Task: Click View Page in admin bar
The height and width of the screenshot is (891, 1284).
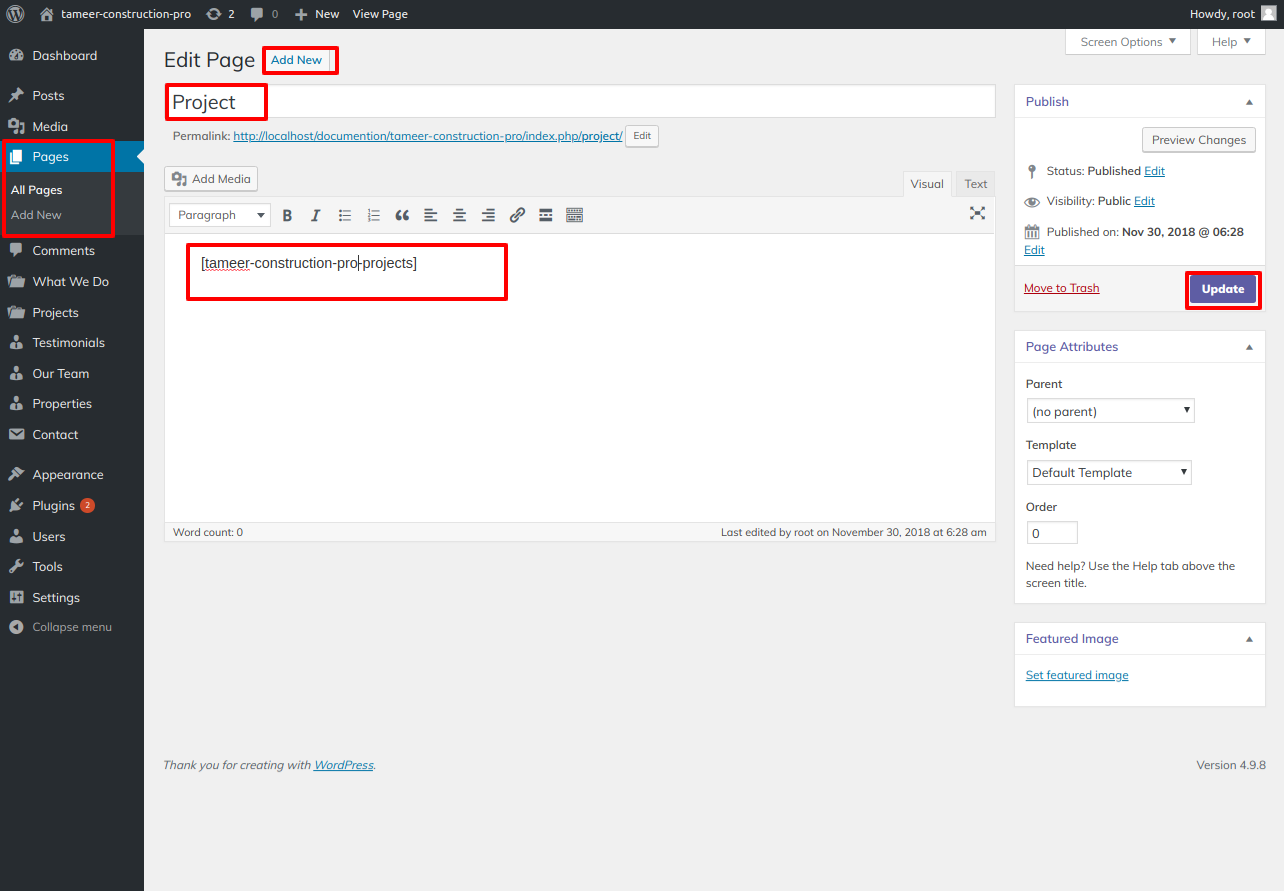Action: point(380,14)
